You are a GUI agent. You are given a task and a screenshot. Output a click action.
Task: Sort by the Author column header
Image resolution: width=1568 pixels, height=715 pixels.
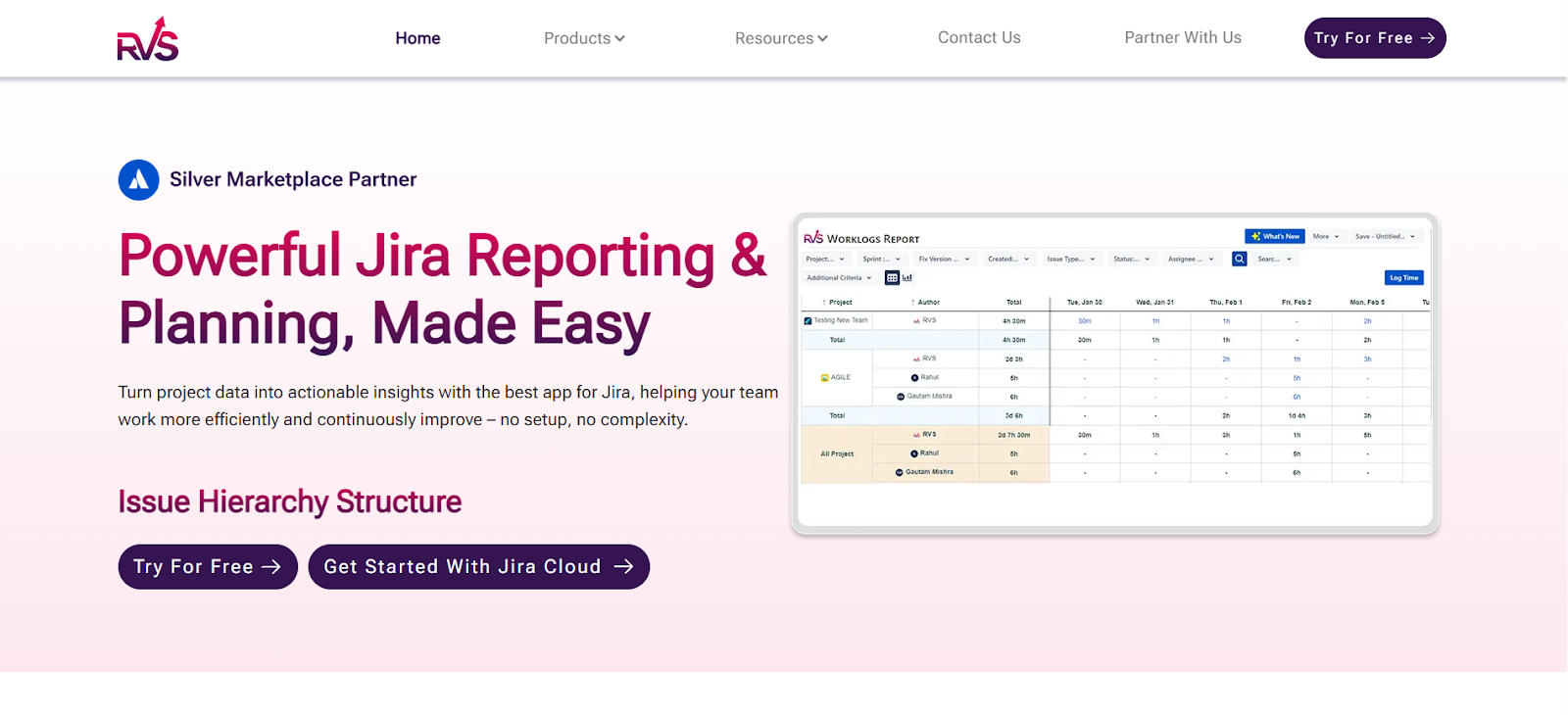click(925, 302)
